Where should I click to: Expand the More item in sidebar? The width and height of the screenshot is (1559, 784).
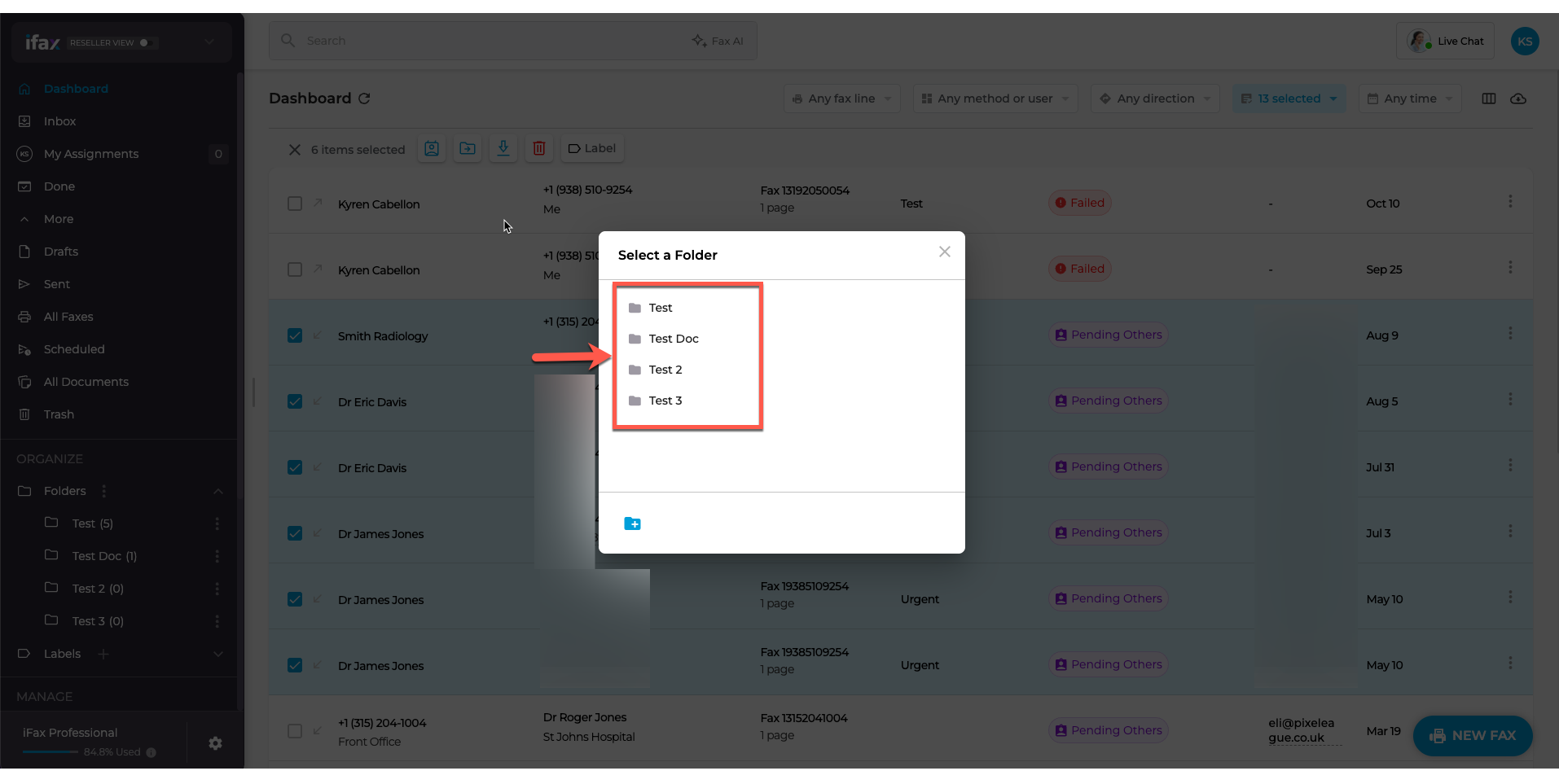[x=58, y=218]
